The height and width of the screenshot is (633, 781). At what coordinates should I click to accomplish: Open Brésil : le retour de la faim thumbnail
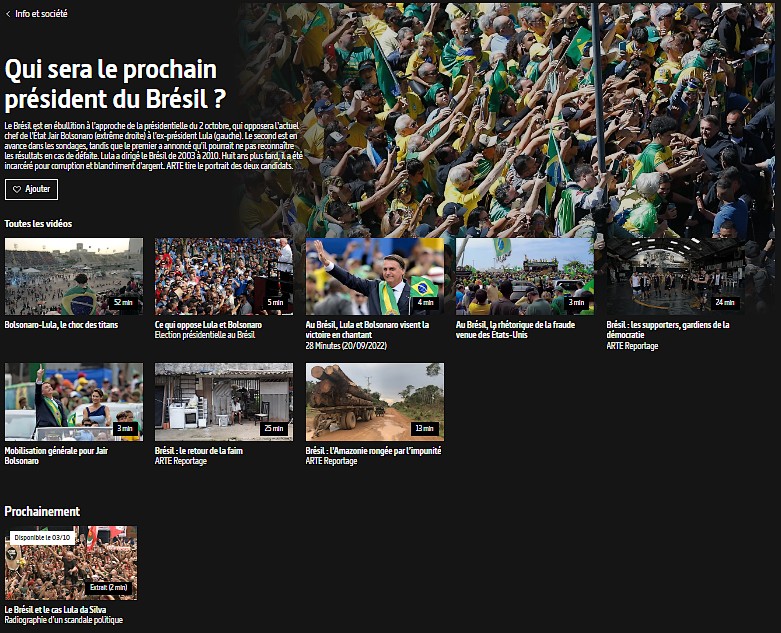pos(224,402)
